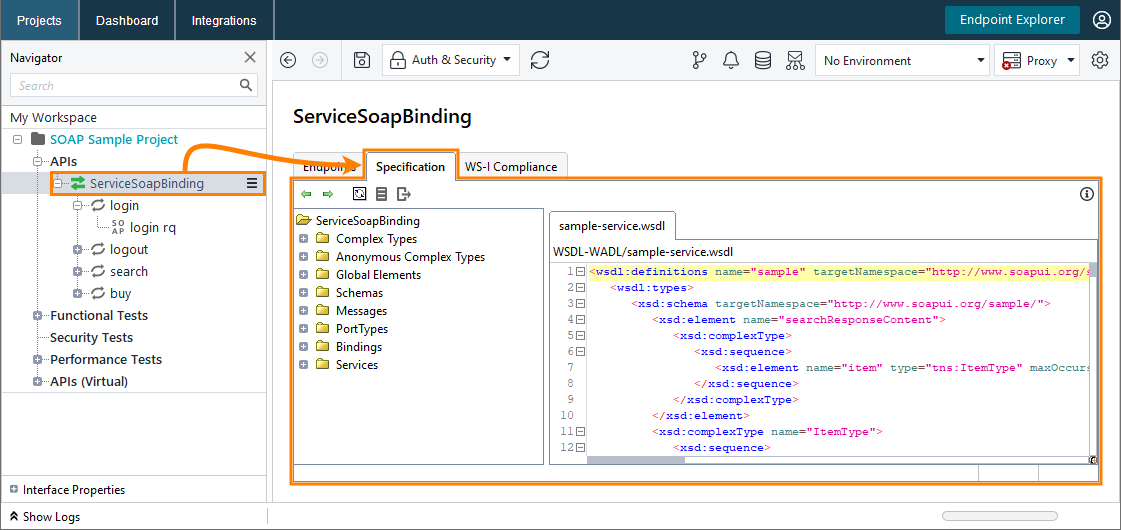Screen dimensions: 1121x530
Task: Collapse the wsdl:definitions fold on line 1
Action: (x=580, y=272)
